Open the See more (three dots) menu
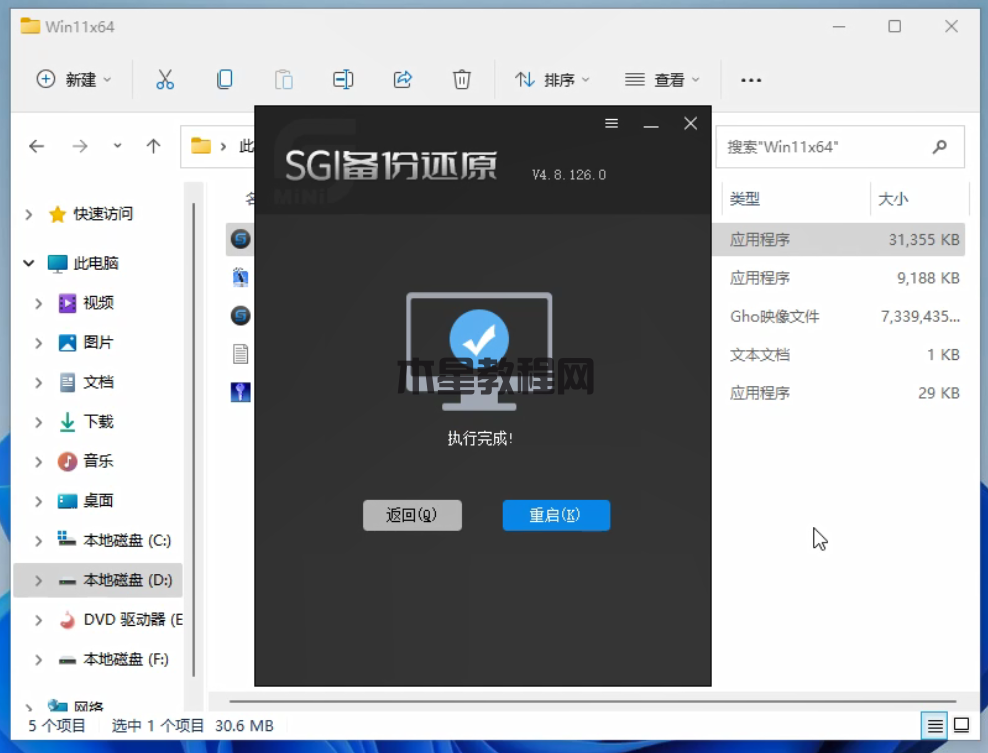The width and height of the screenshot is (988, 753). click(x=751, y=80)
